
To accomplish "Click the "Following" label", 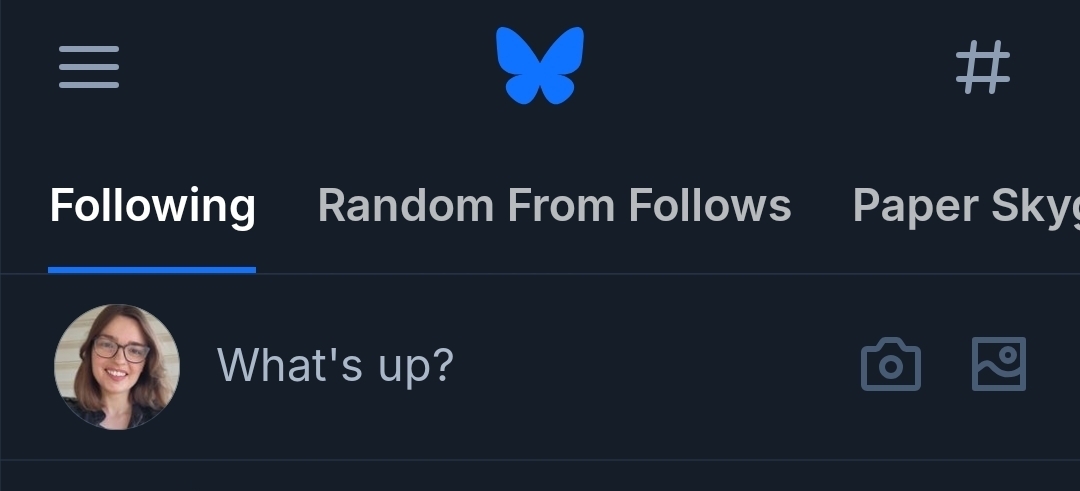I will click(153, 206).
